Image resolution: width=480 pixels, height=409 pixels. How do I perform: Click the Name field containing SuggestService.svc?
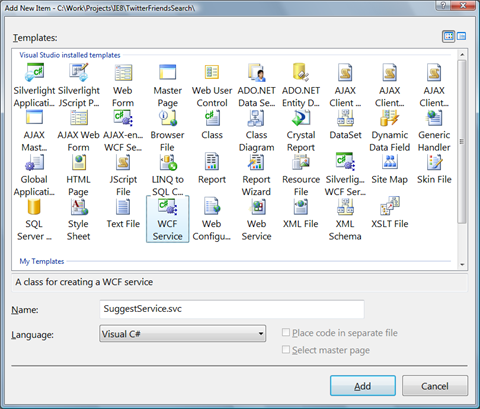(232, 309)
